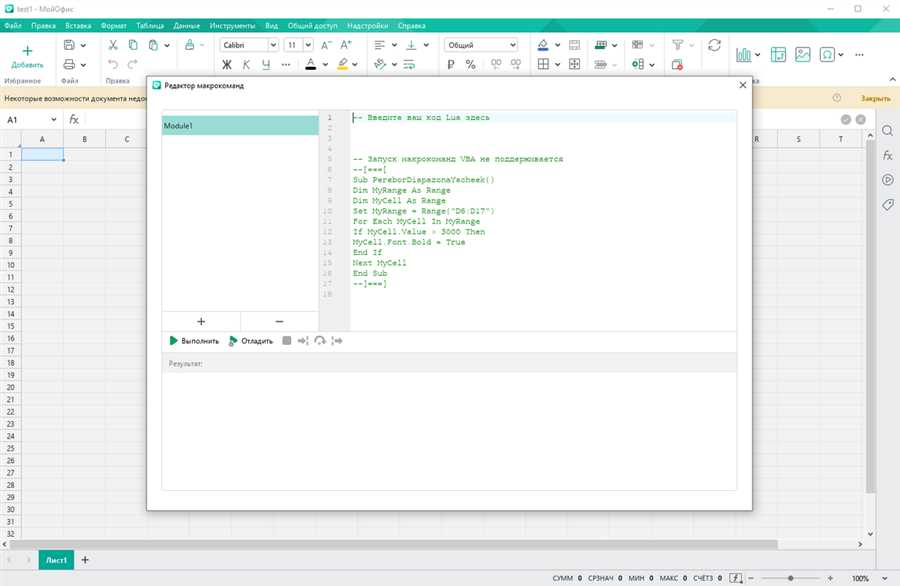Click the percent format icon
Image resolution: width=900 pixels, height=586 pixels.
click(x=471, y=64)
